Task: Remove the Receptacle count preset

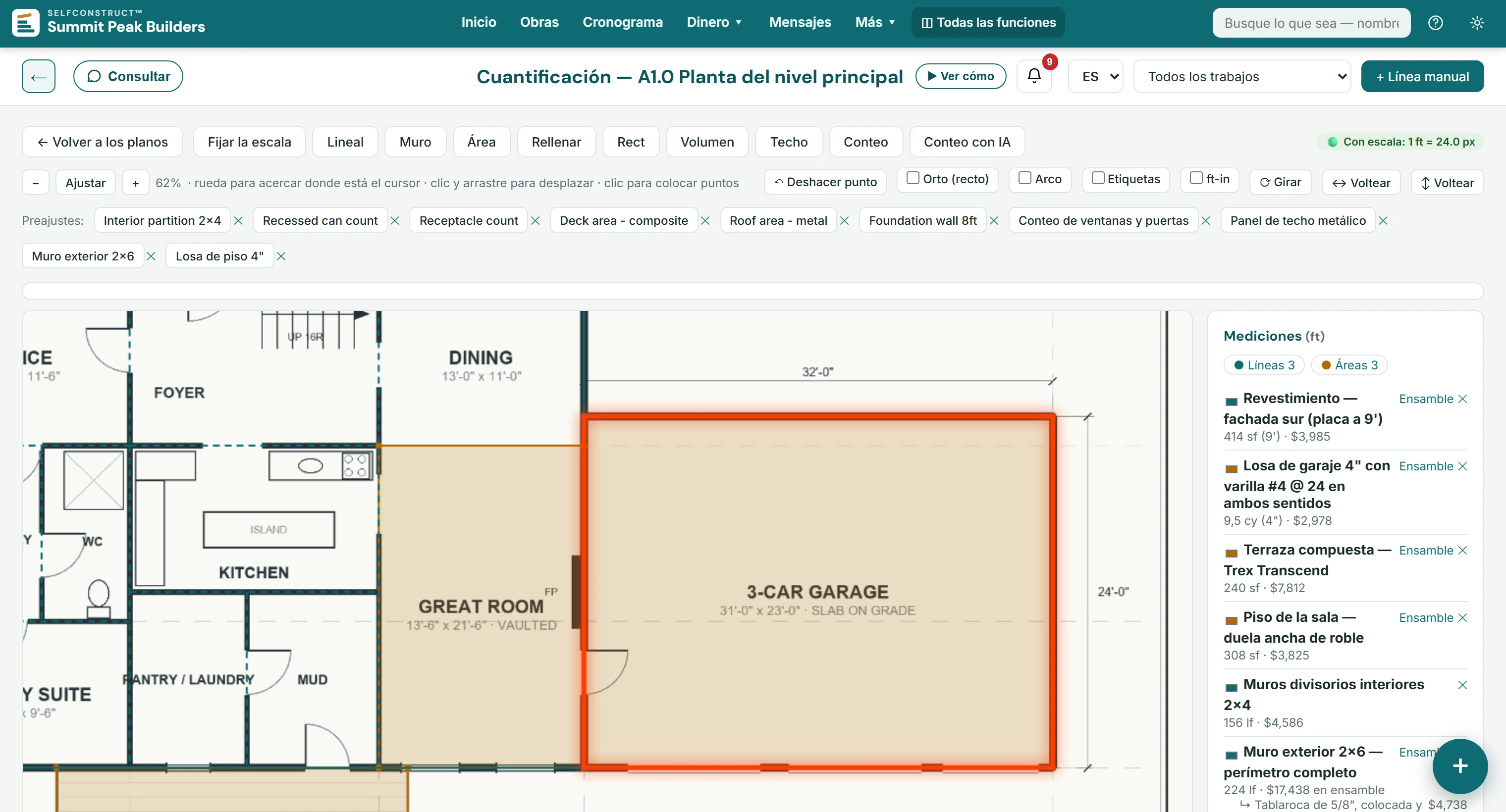Action: [x=536, y=220]
